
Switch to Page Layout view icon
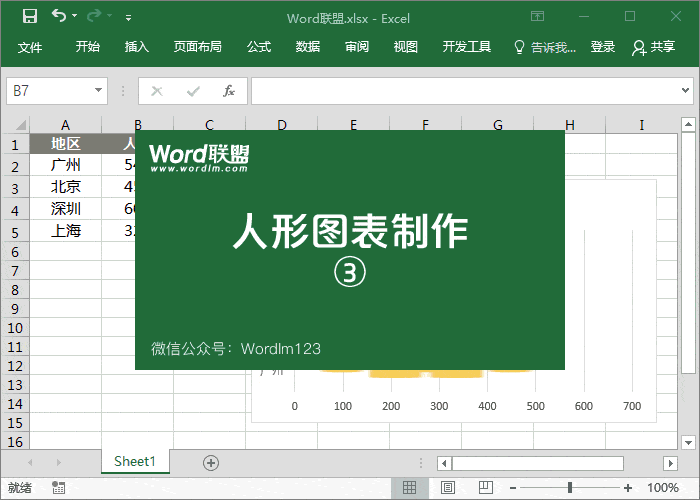tap(448, 488)
